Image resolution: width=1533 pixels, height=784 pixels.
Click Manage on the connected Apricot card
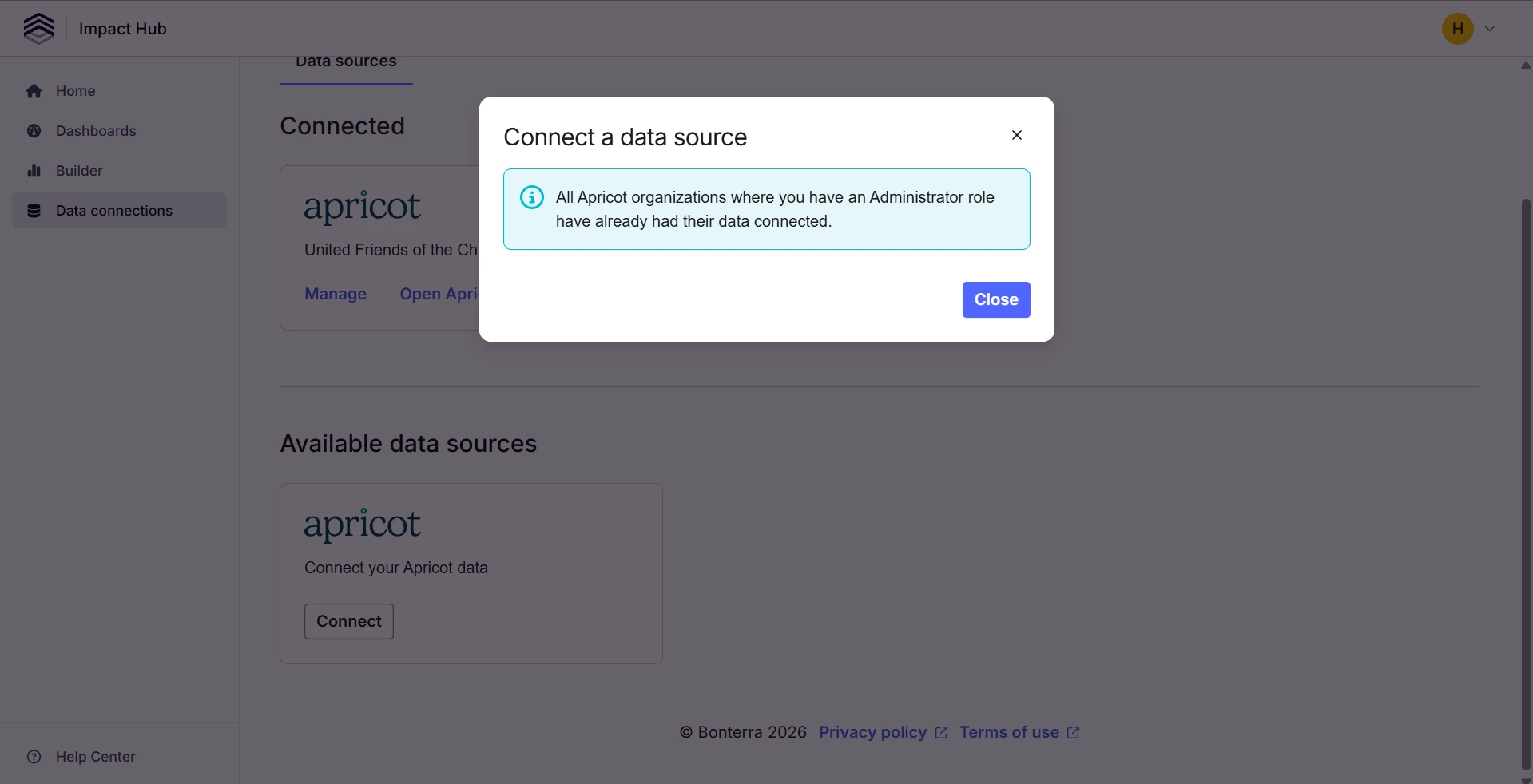(x=336, y=294)
